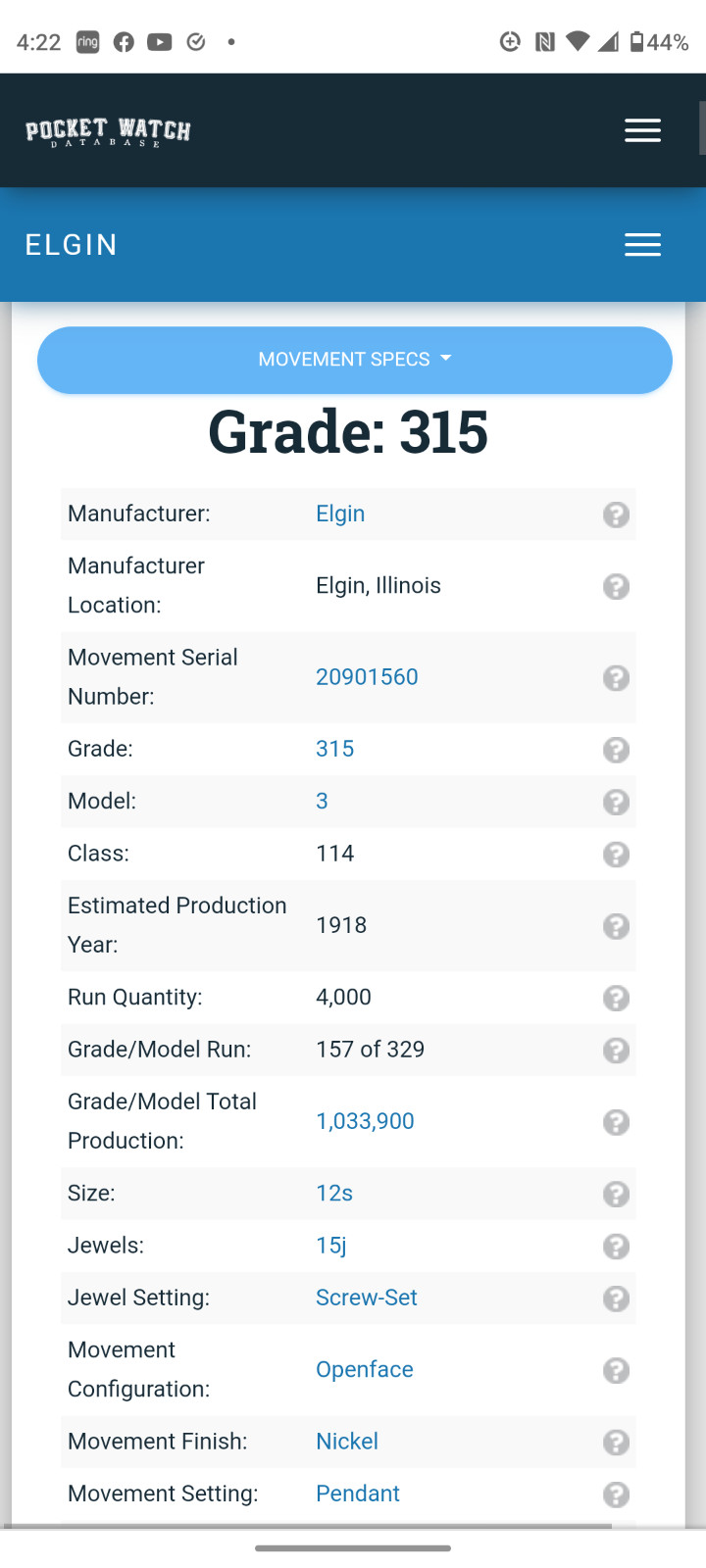Select the Grade: 315 heading
The width and height of the screenshot is (706, 1568).
(348, 432)
